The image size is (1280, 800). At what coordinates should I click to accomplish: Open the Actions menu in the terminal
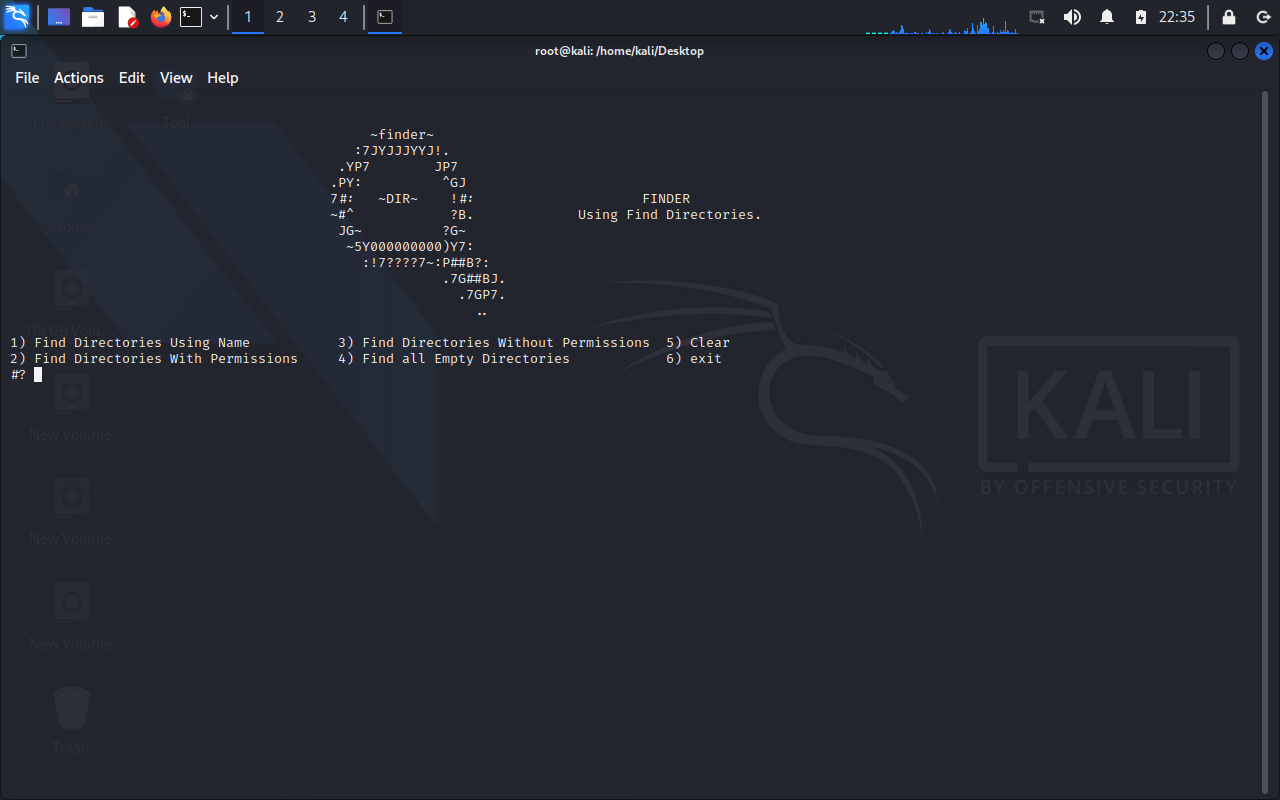(x=78, y=77)
